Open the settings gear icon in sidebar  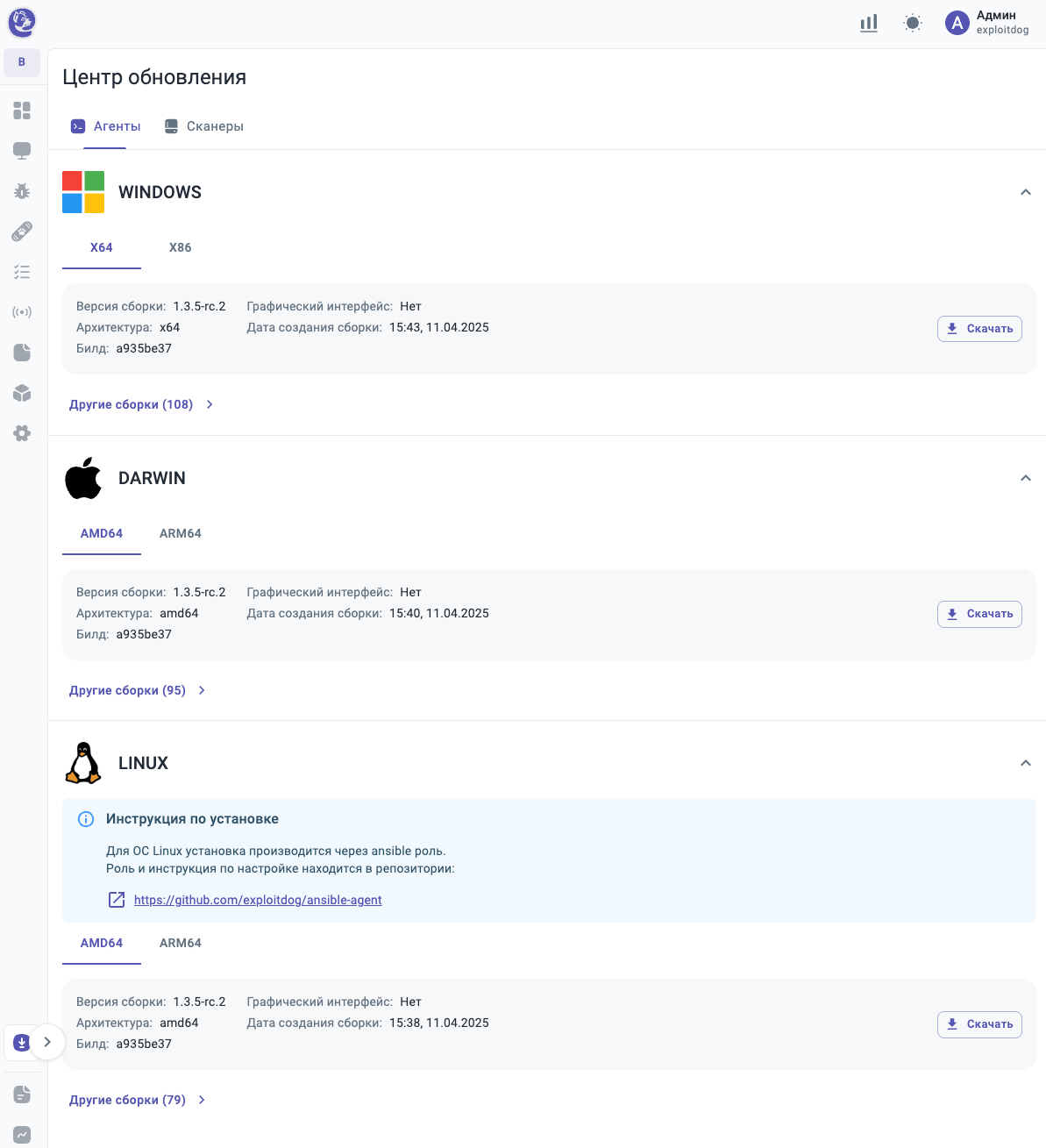click(22, 433)
